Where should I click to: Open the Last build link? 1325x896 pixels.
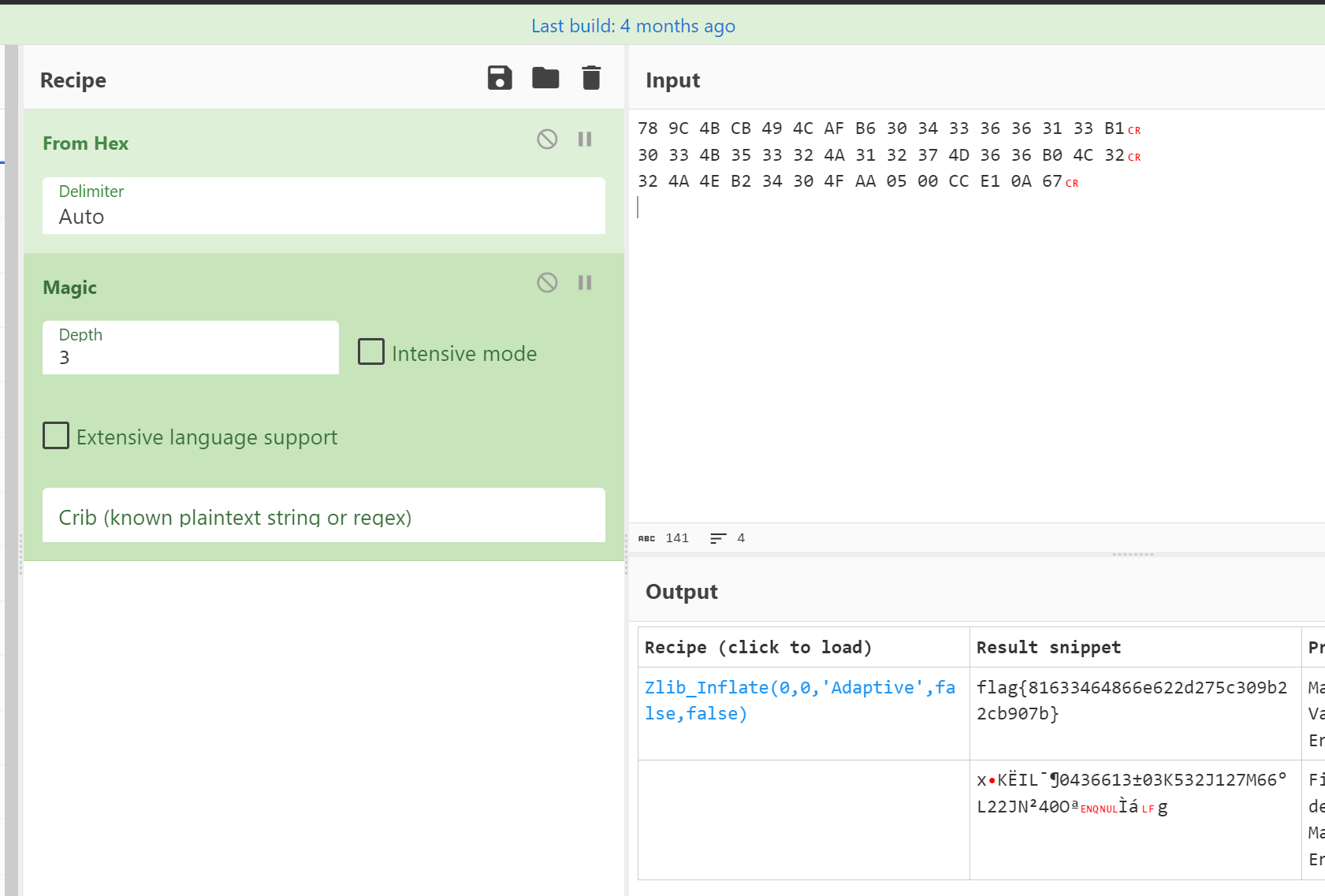click(633, 26)
